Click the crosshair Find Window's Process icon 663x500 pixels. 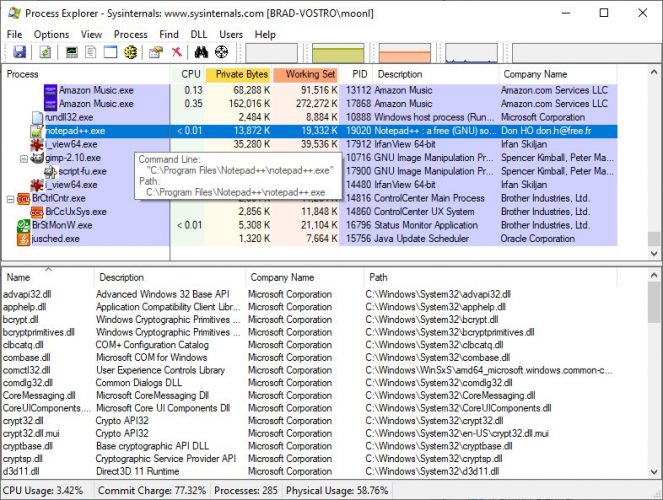pos(221,52)
